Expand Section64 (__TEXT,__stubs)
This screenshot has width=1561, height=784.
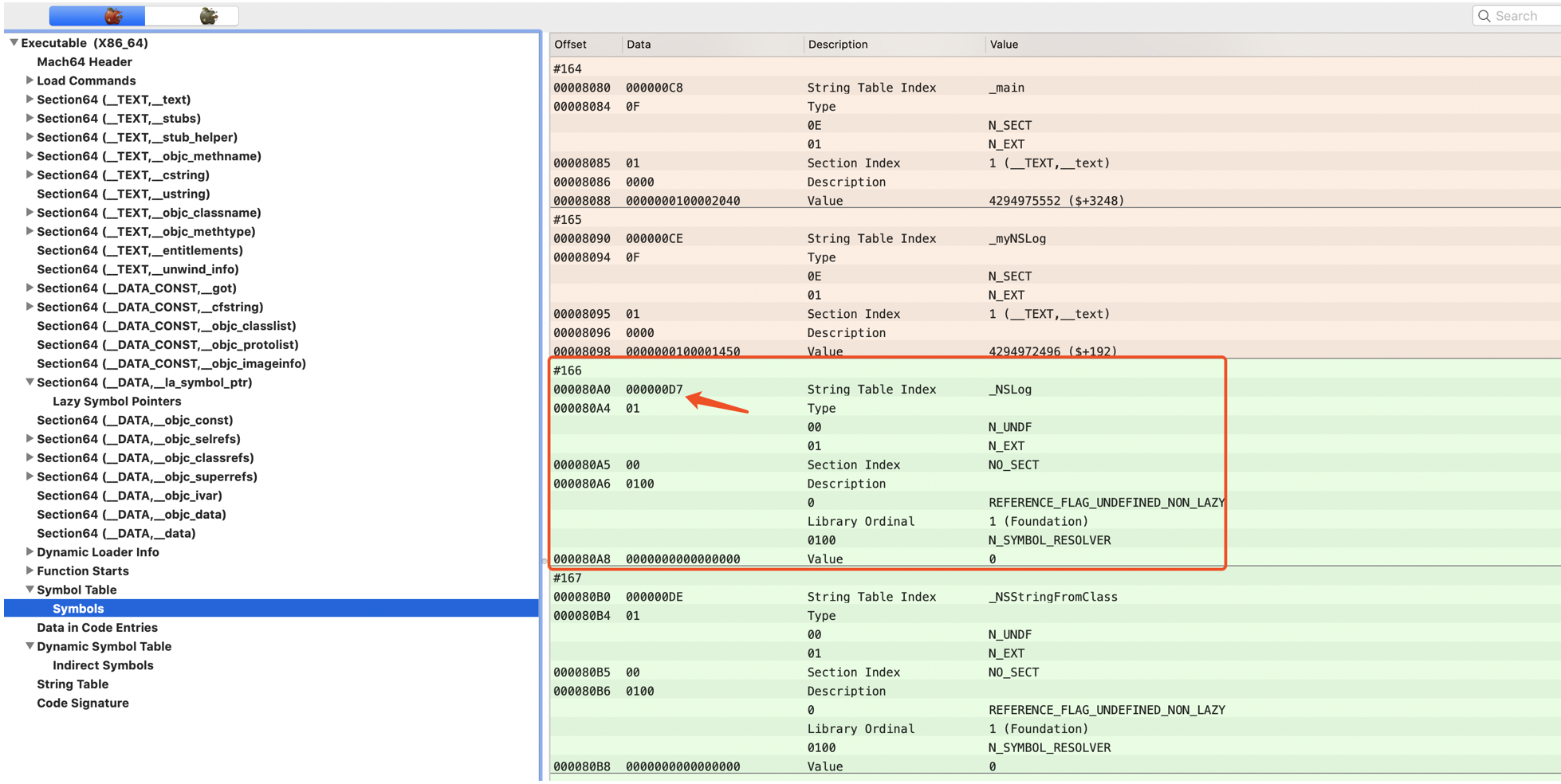pos(29,118)
